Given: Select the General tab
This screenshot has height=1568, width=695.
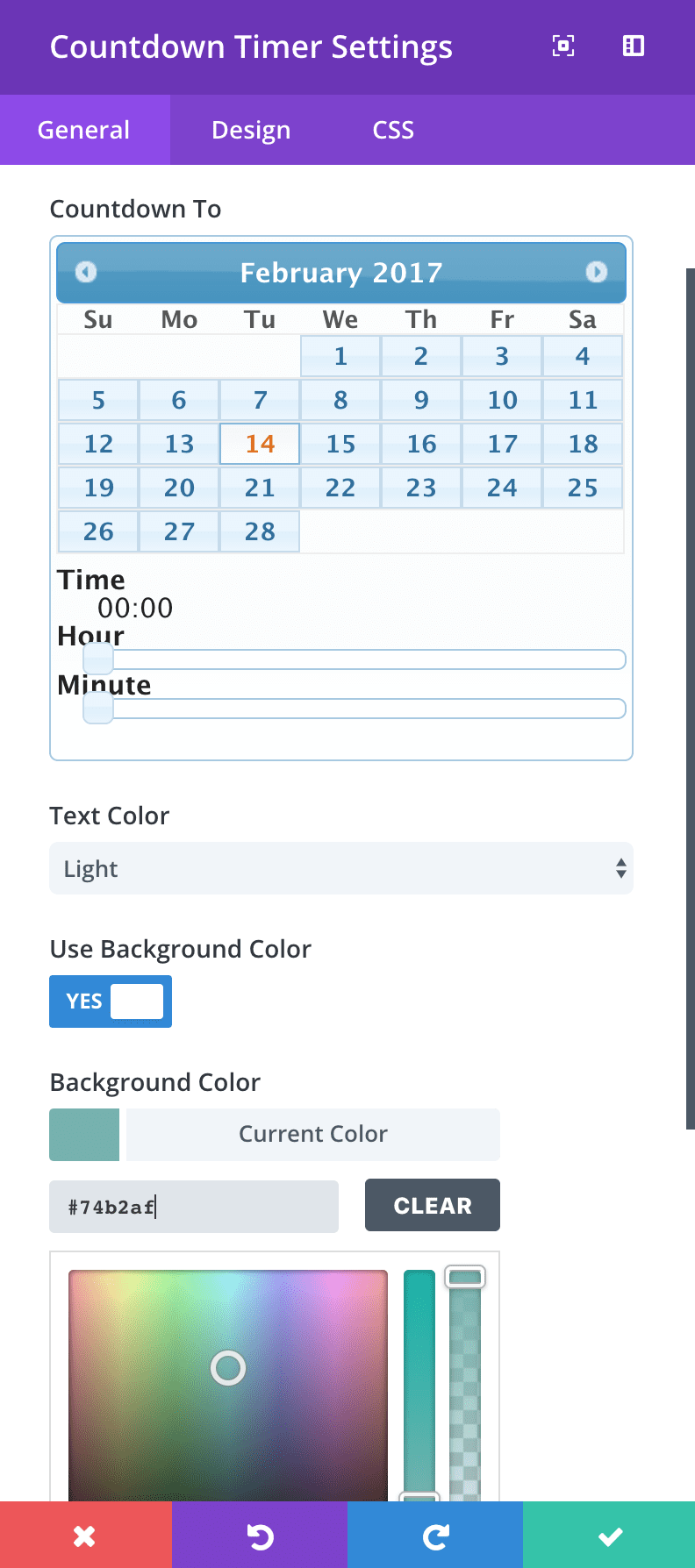Looking at the screenshot, I should click(83, 130).
